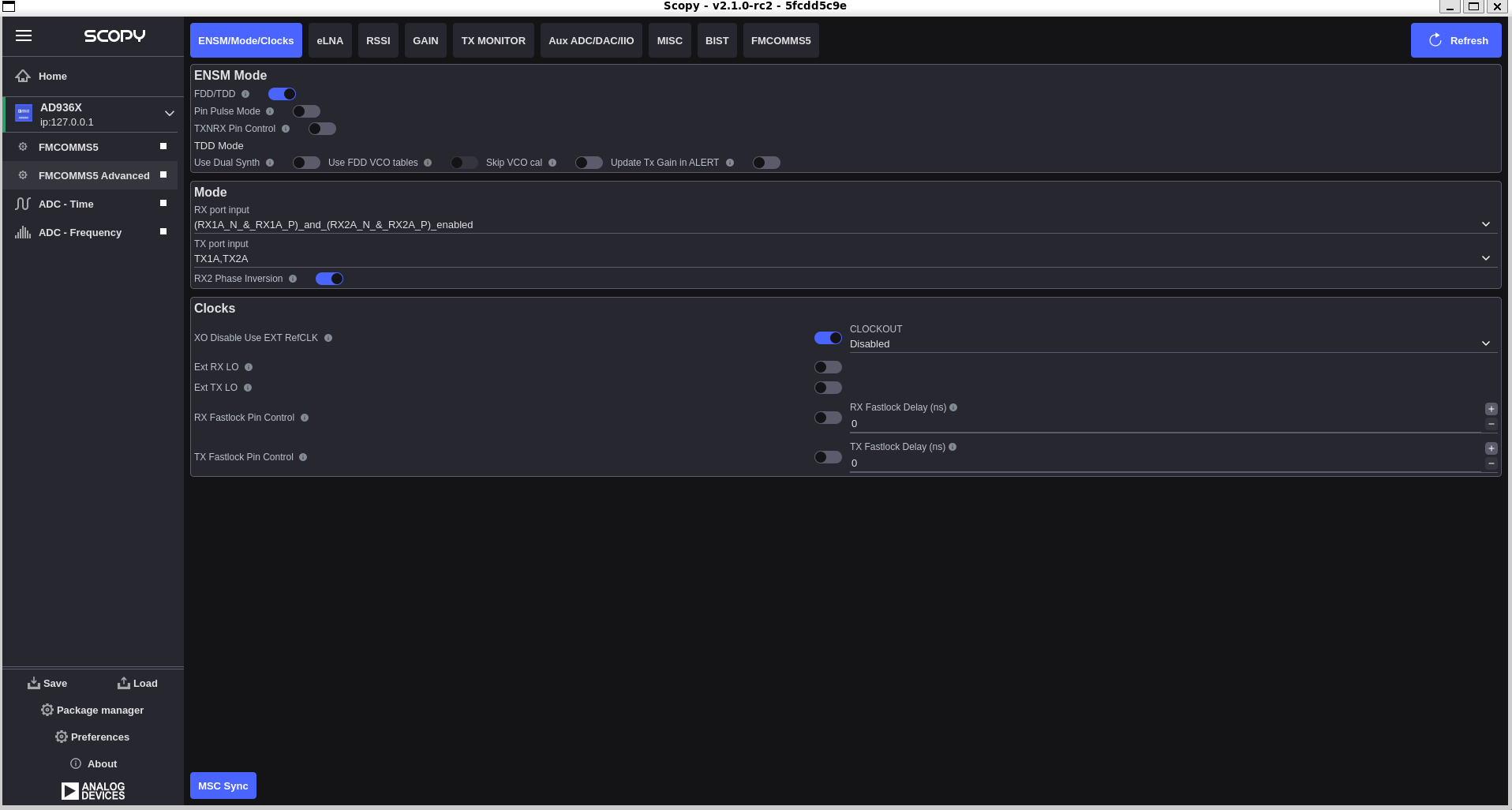1512x810 pixels.
Task: Disable RX2 Phase Inversion switch
Action: click(329, 279)
